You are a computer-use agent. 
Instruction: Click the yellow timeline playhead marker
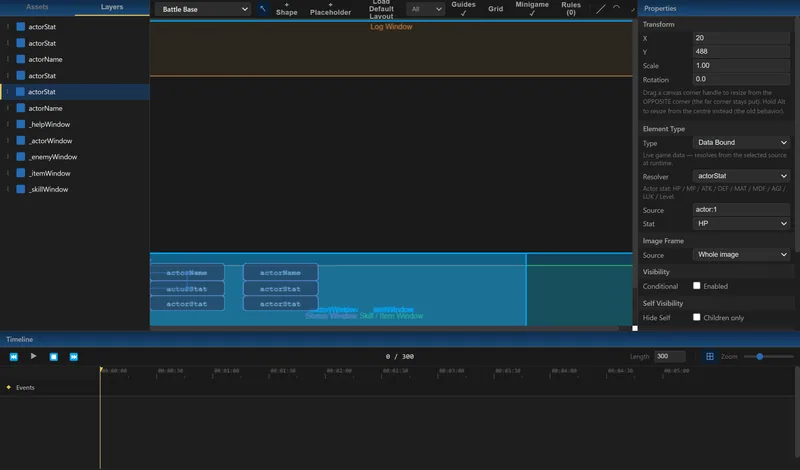(101, 369)
